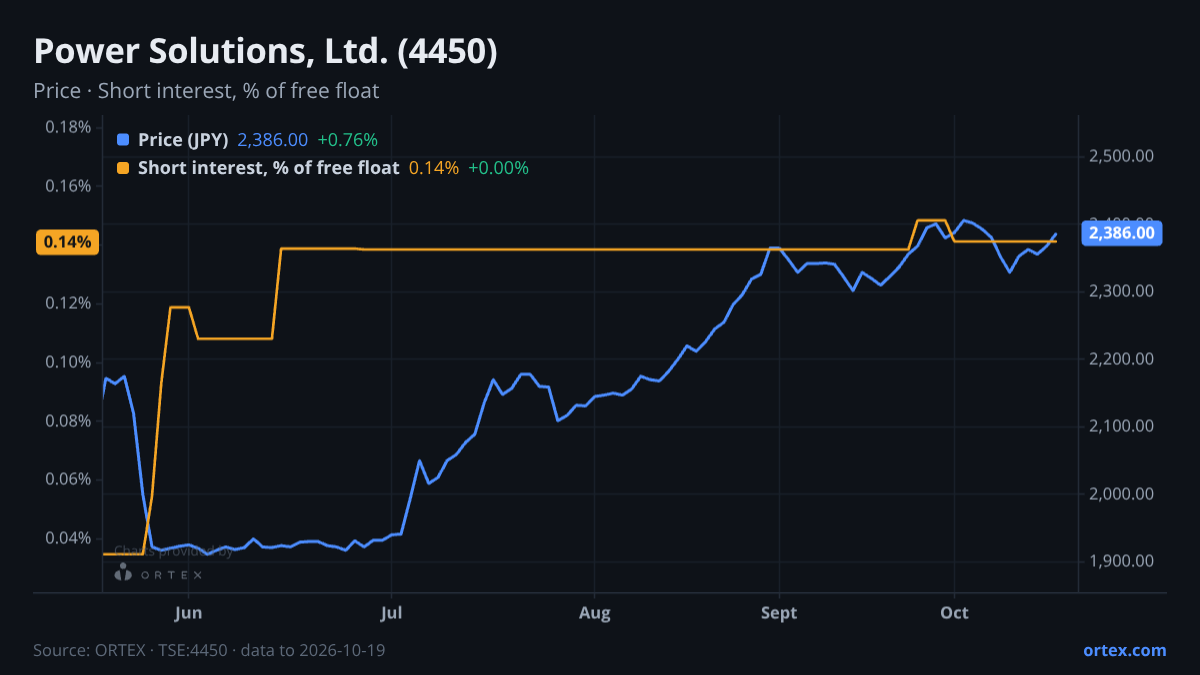
Task: Click the Jun label on the time axis
Action: click(x=188, y=613)
